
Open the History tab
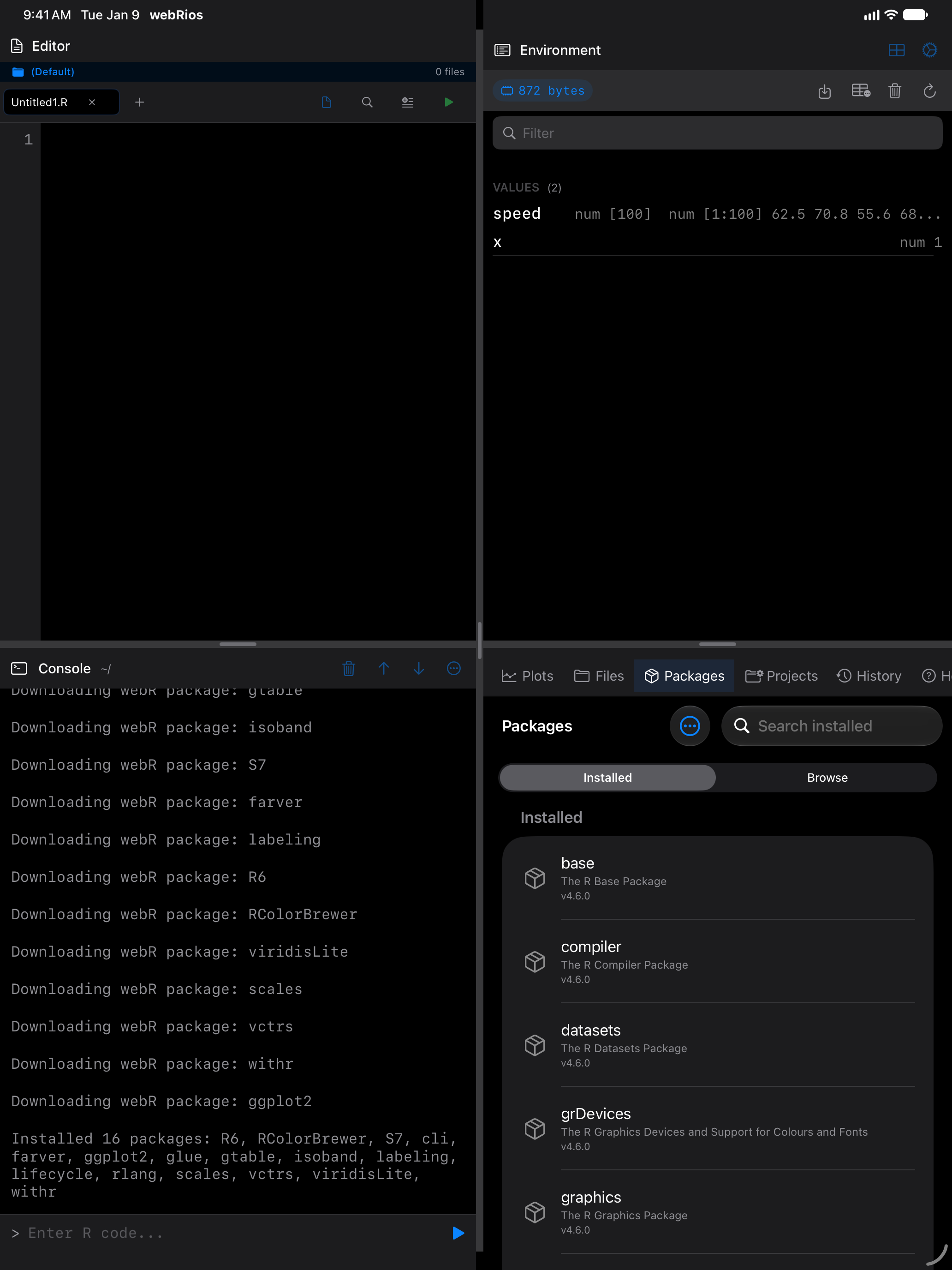[x=869, y=676]
